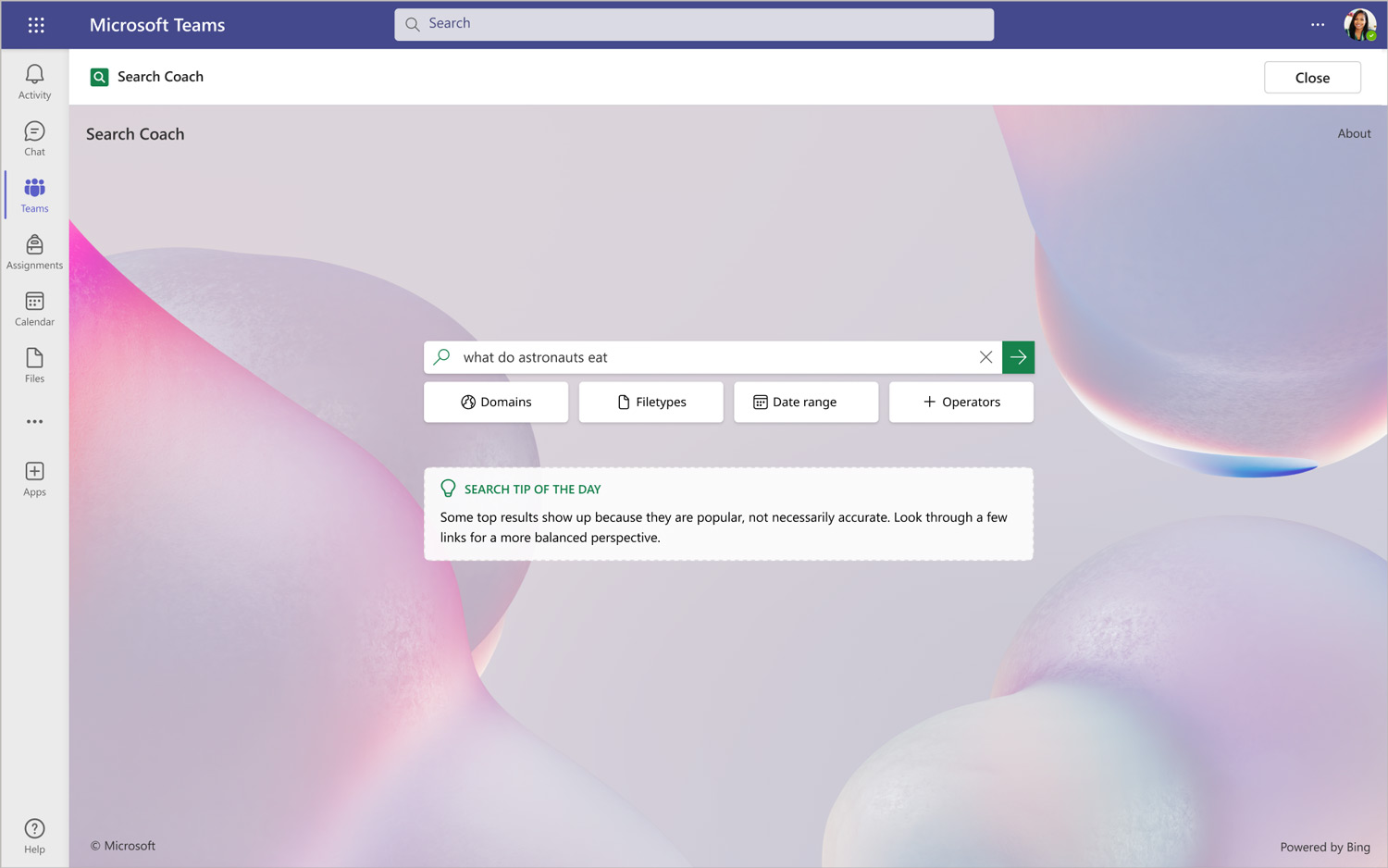Open the Filetypes filter
The height and width of the screenshot is (868, 1388).
pos(651,403)
